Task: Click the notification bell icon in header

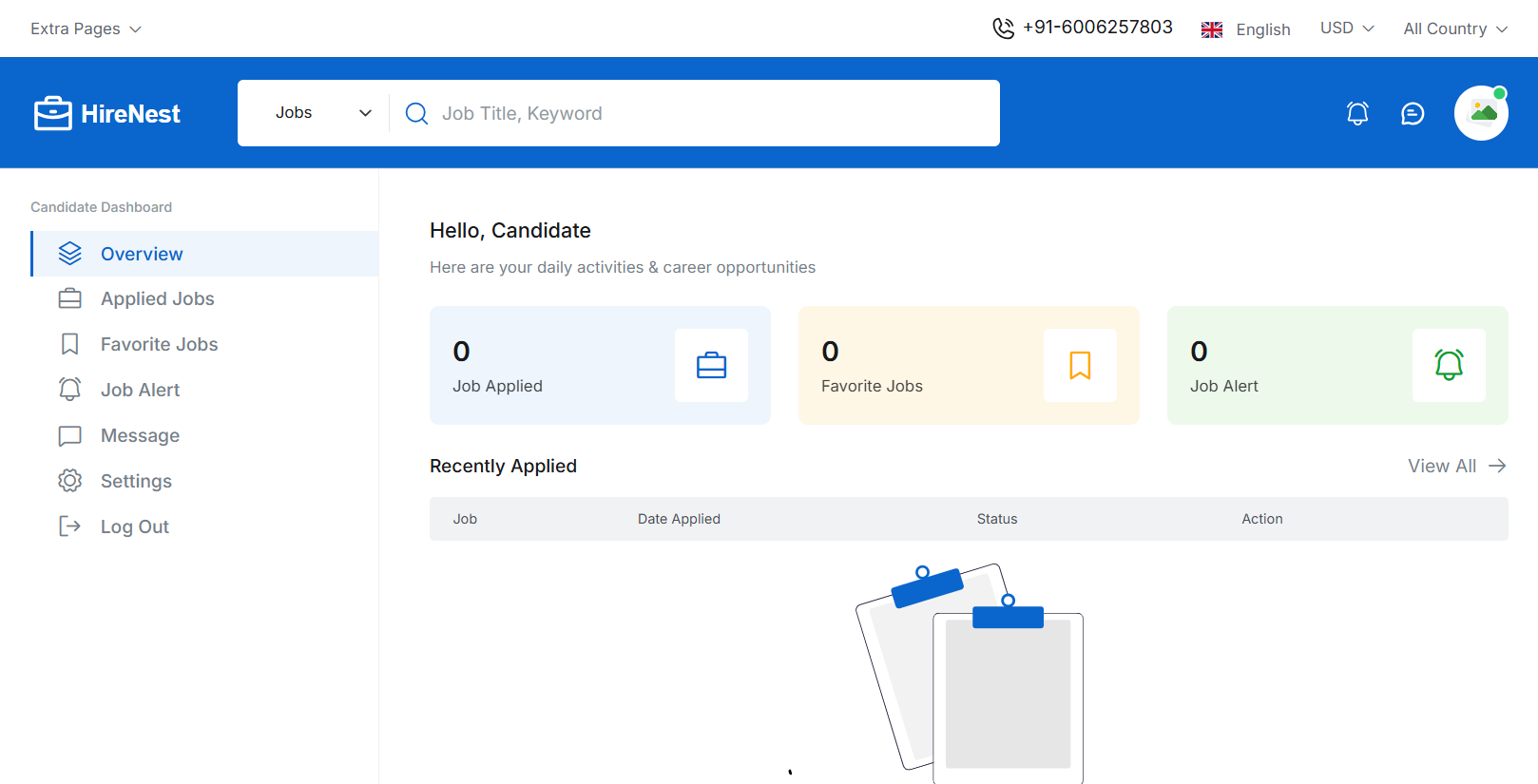Action: [x=1357, y=114]
